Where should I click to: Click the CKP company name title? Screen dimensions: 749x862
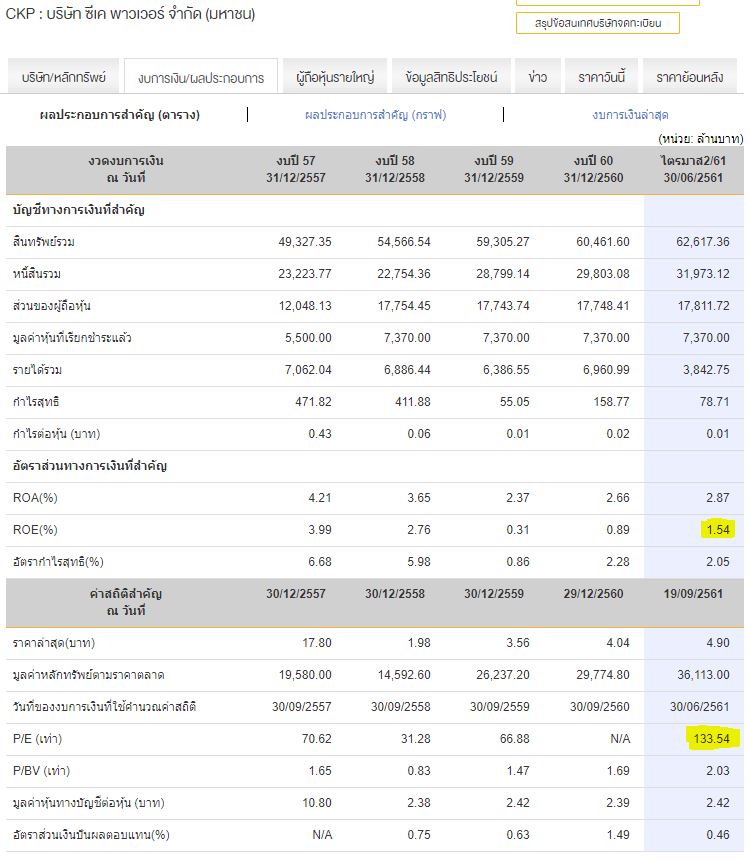pos(130,14)
